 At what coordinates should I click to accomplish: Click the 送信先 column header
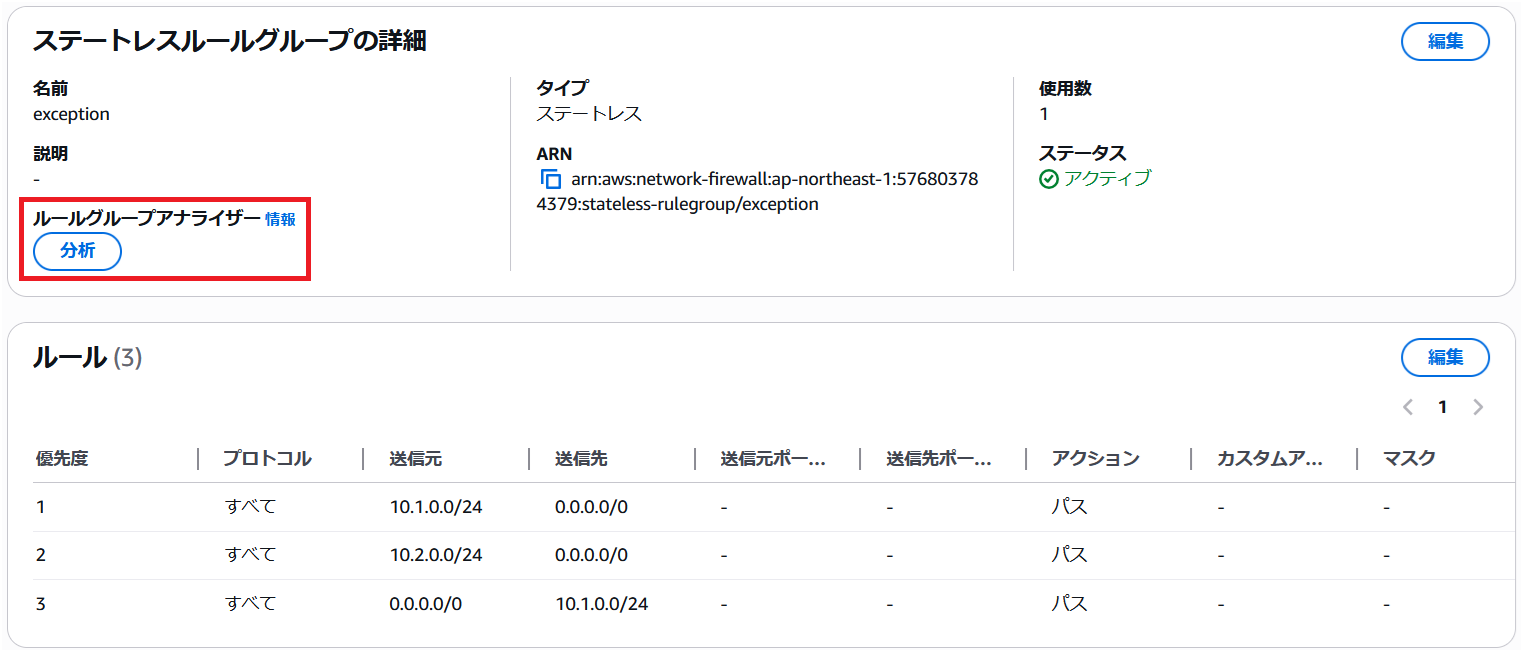[580, 458]
